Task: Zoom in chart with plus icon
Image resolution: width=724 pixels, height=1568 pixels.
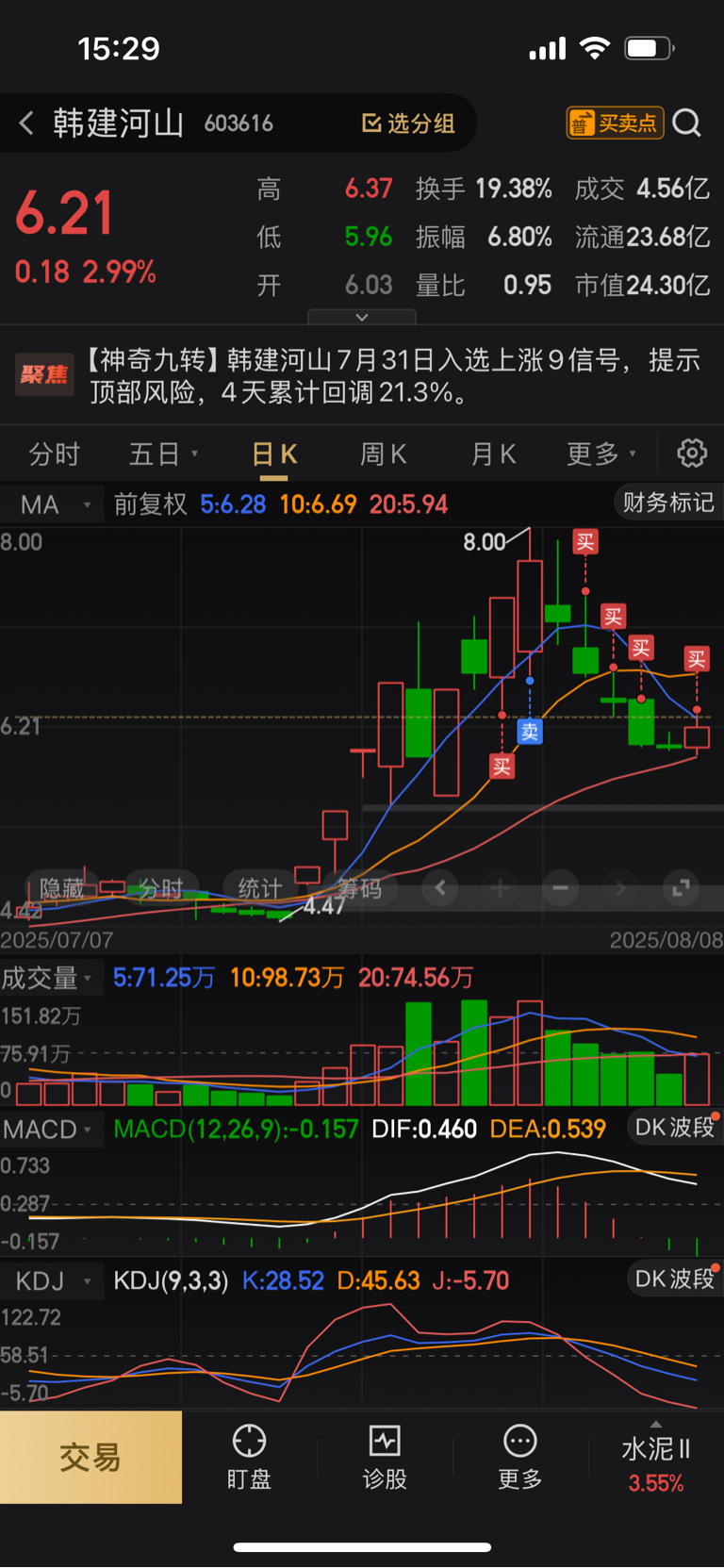Action: [501, 887]
